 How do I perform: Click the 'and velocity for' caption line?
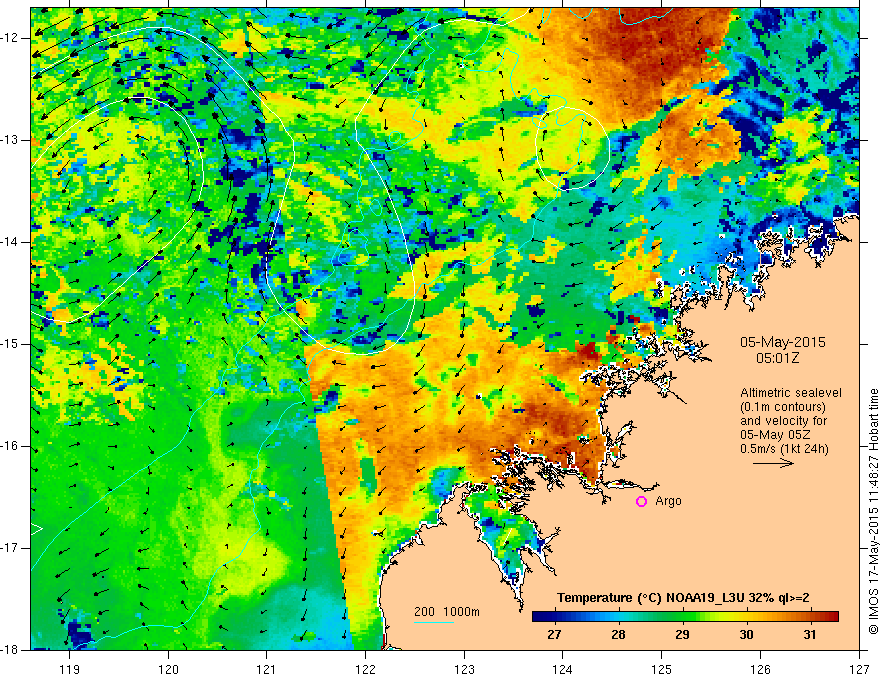click(x=783, y=421)
